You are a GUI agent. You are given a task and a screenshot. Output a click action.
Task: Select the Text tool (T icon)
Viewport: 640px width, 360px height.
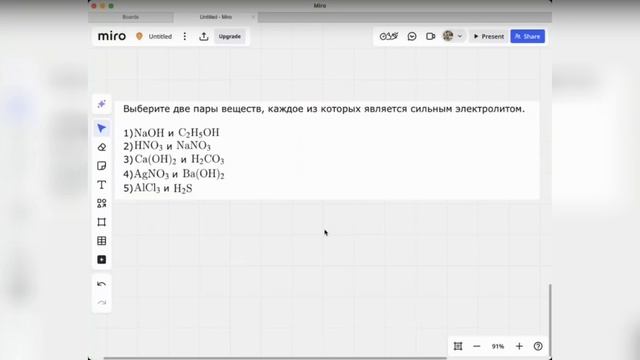coord(102,185)
